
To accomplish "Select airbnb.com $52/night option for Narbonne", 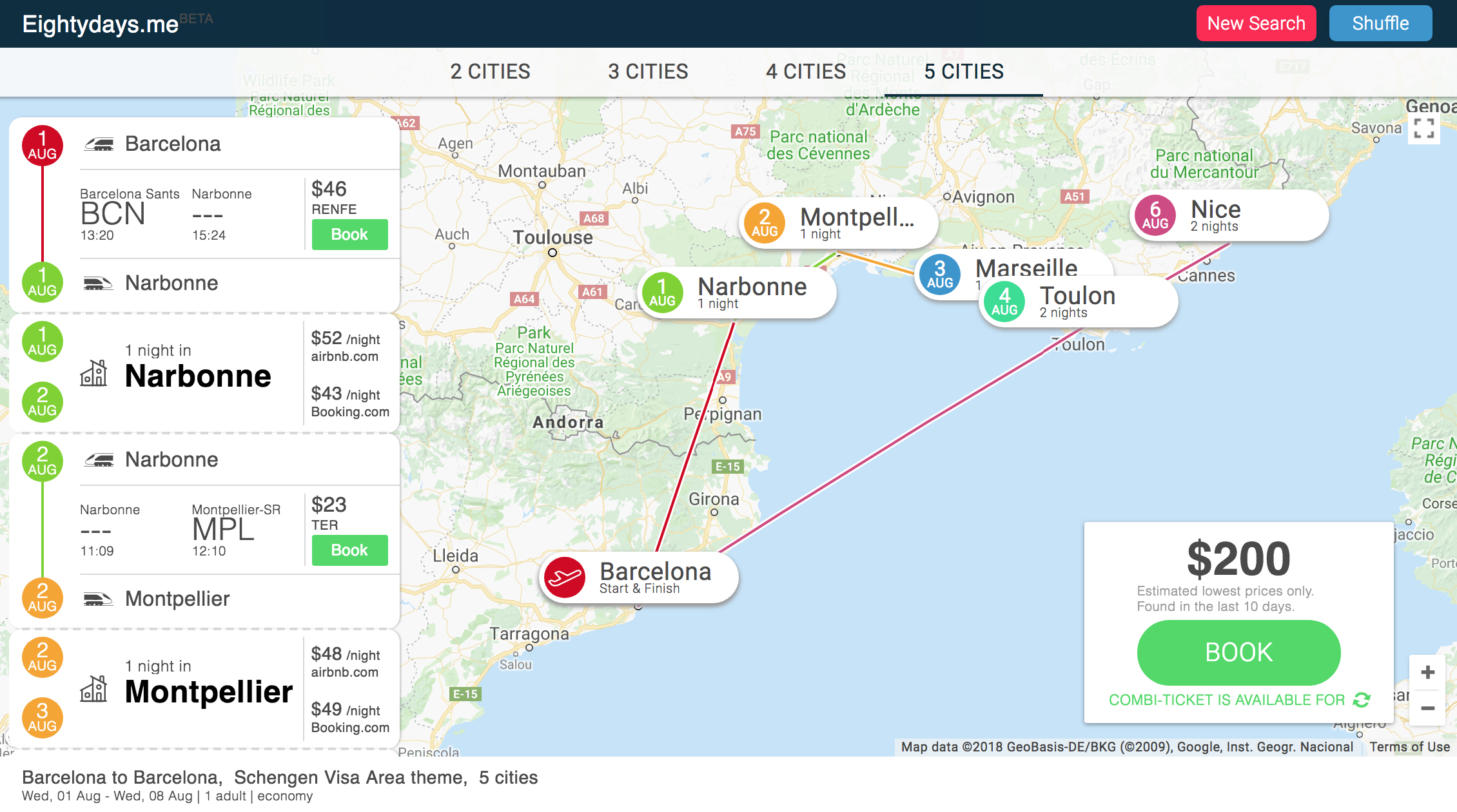I will 346,346.
